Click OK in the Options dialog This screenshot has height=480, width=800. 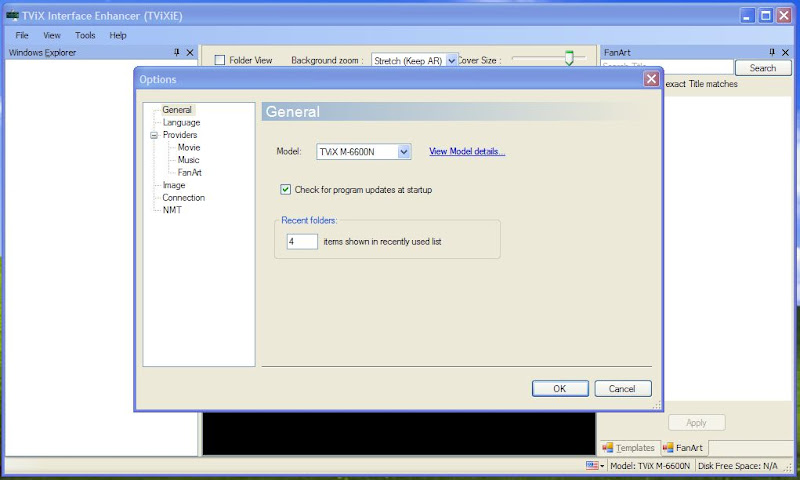[560, 388]
